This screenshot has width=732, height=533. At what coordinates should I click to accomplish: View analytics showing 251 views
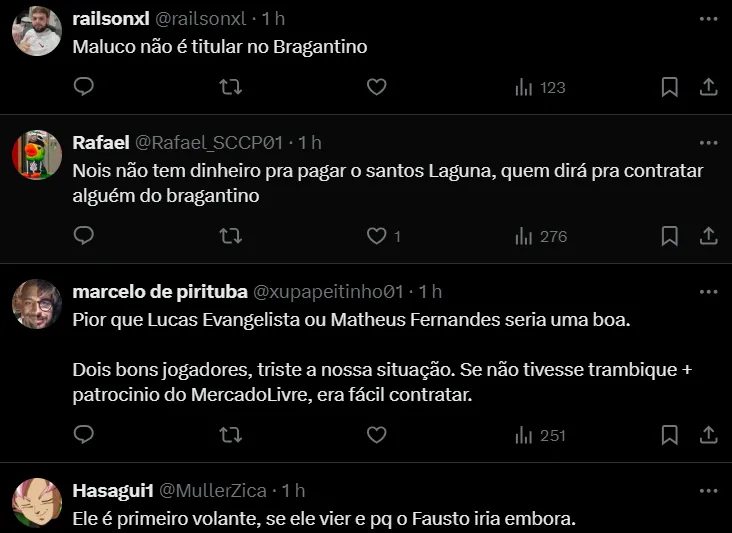pos(540,435)
